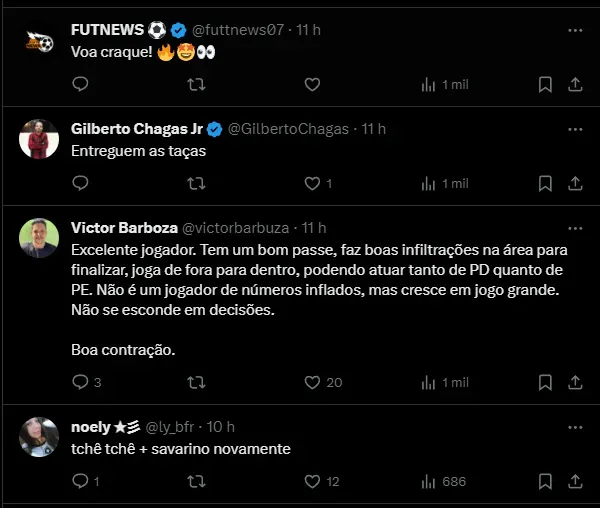The image size is (600, 508).
Task: Go to @GilbertoChagas handle link
Action: point(289,129)
